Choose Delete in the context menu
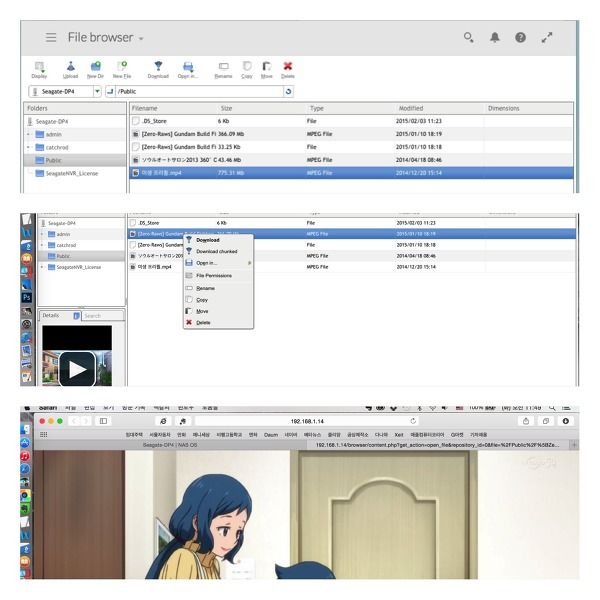600x600 pixels. pyautogui.click(x=203, y=323)
